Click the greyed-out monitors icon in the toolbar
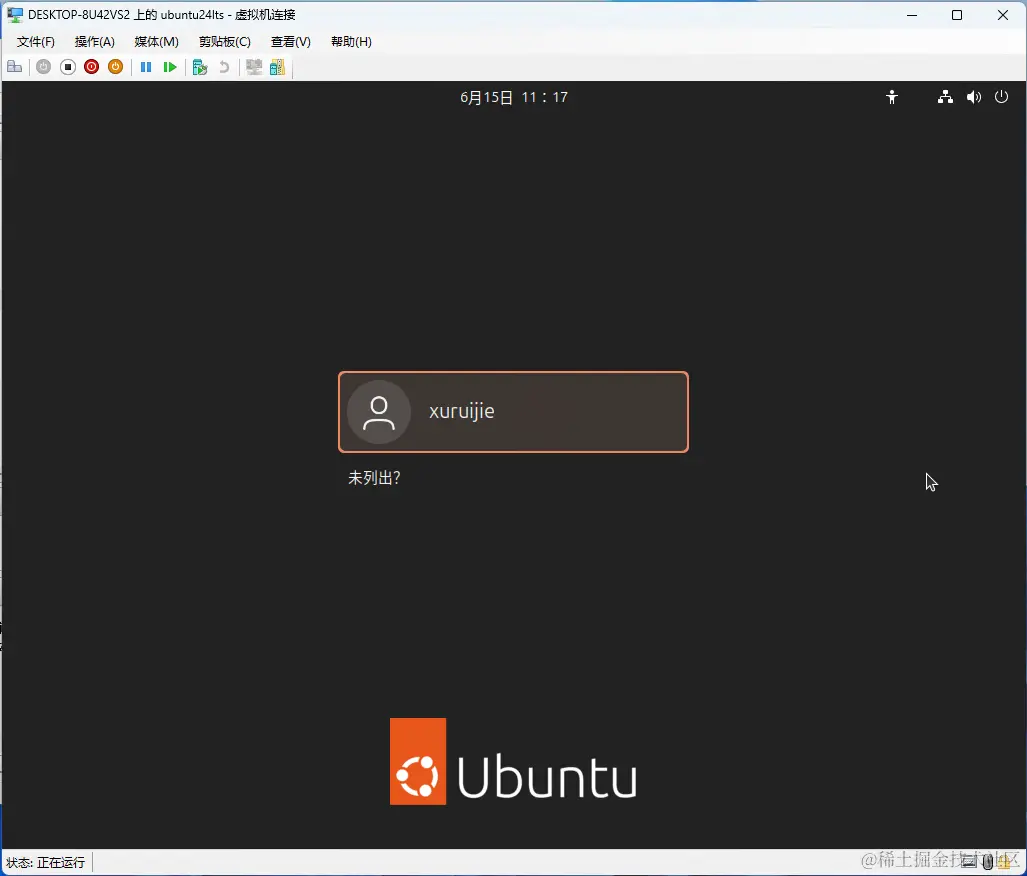1027x876 pixels. point(254,67)
